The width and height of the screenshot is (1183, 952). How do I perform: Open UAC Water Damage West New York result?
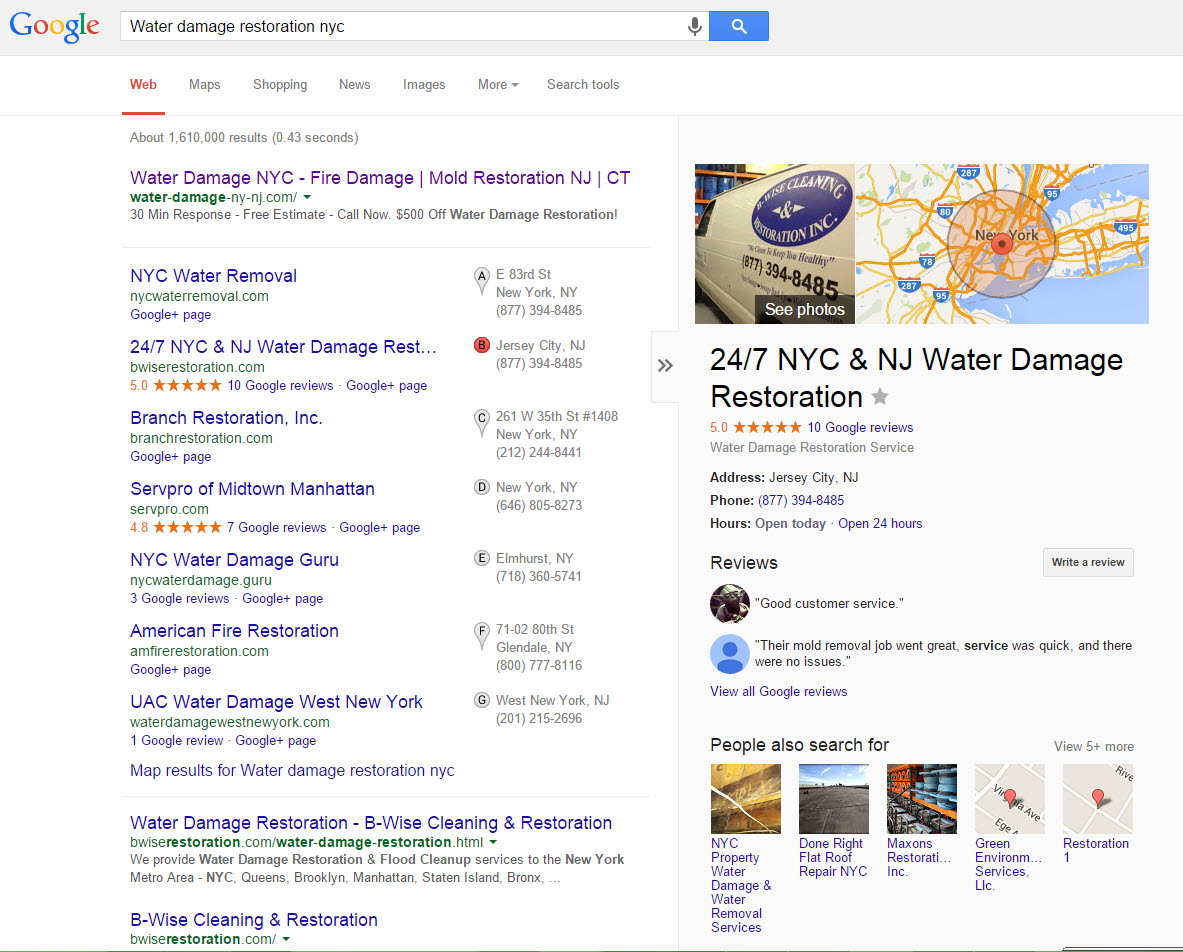pyautogui.click(x=276, y=702)
